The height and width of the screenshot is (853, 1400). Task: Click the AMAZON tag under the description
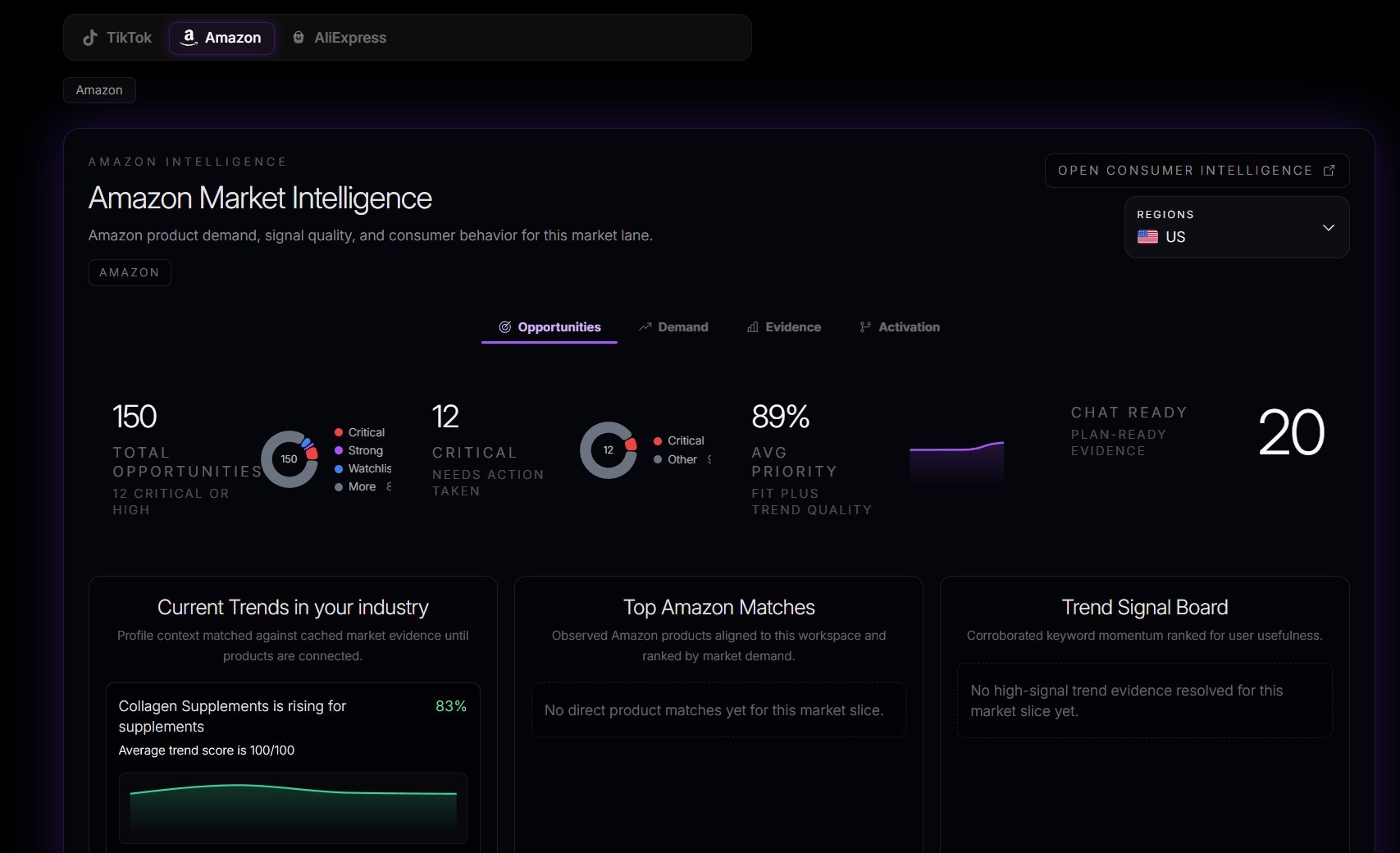point(130,272)
